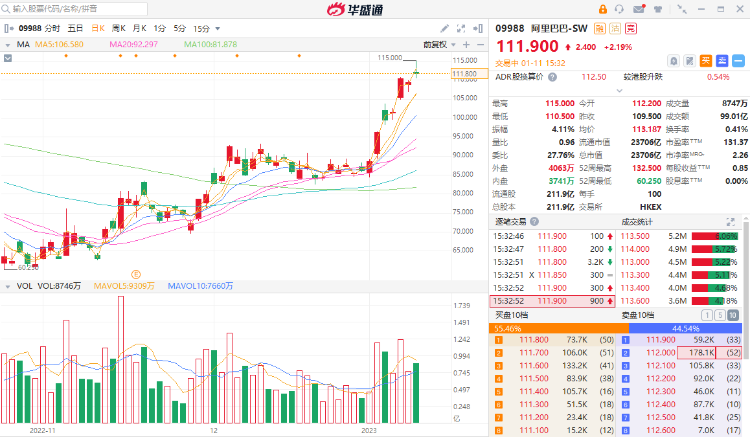This screenshot has height=437, width=750.
Task: Collapse the MA indicator arrow
Action: click(x=8, y=45)
